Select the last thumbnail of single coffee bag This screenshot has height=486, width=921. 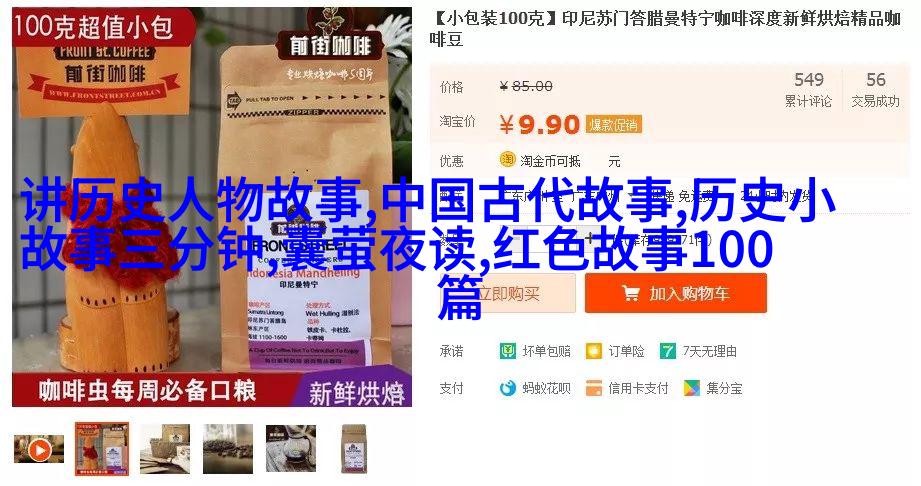point(354,449)
